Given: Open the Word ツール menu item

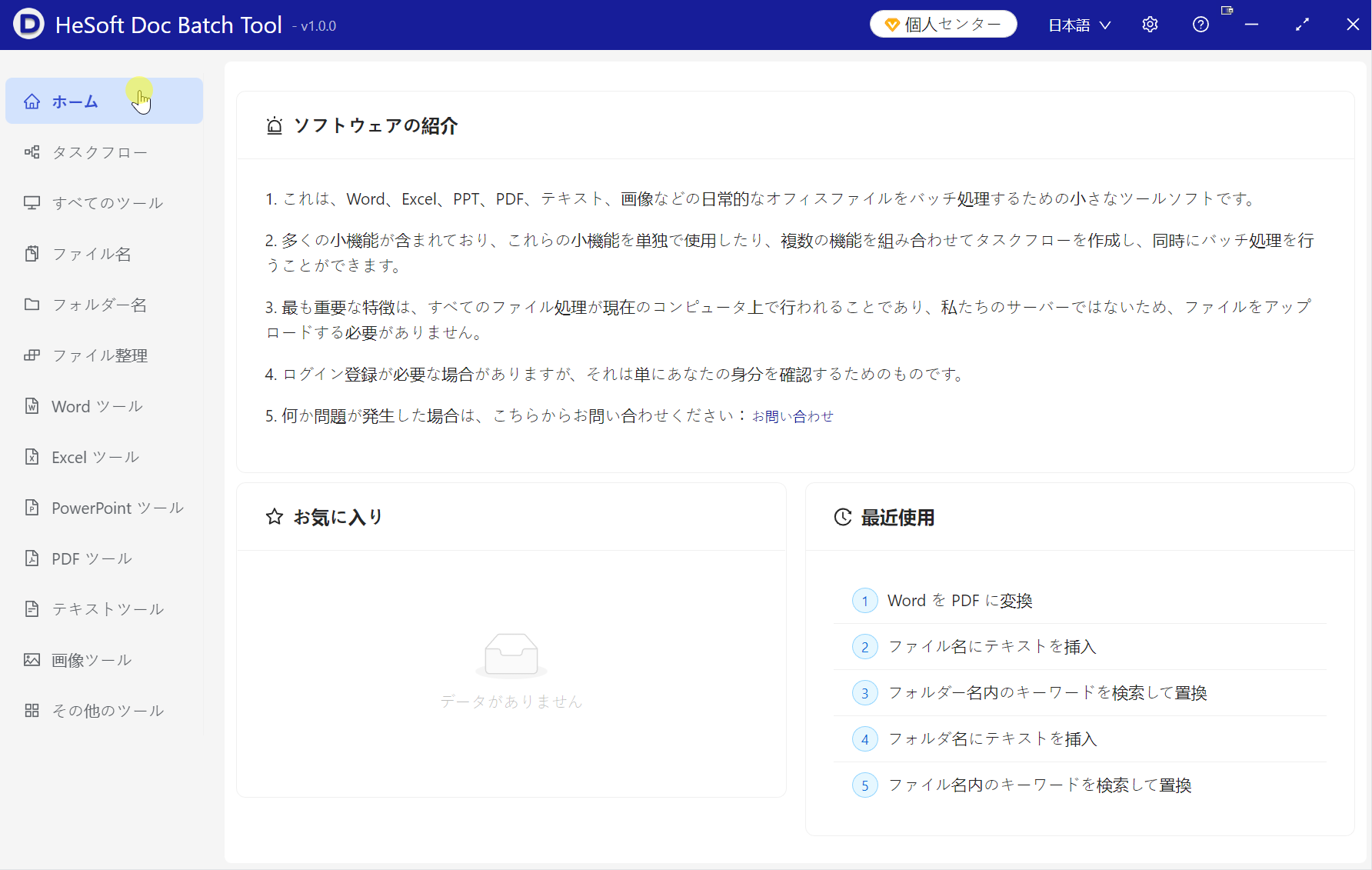Looking at the screenshot, I should click(x=97, y=406).
